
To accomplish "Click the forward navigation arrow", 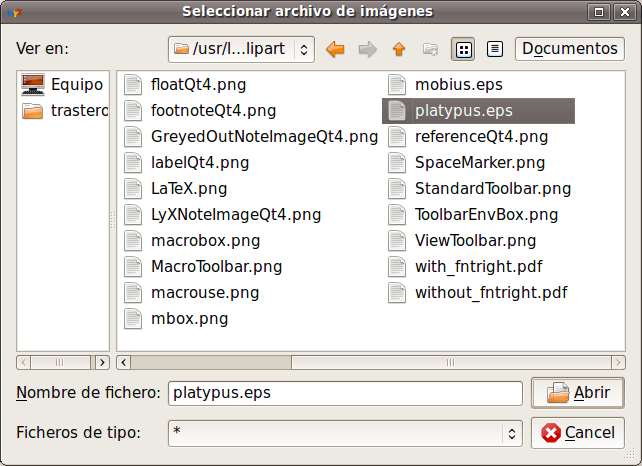I will coord(367,49).
